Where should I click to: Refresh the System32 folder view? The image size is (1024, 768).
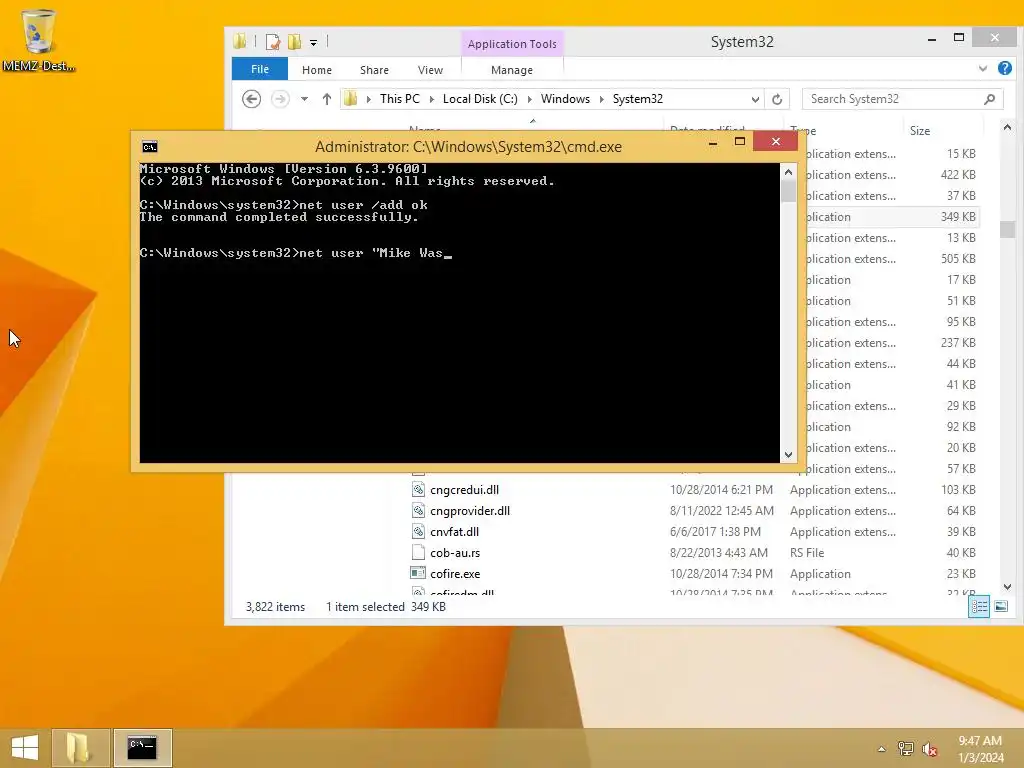tap(777, 99)
